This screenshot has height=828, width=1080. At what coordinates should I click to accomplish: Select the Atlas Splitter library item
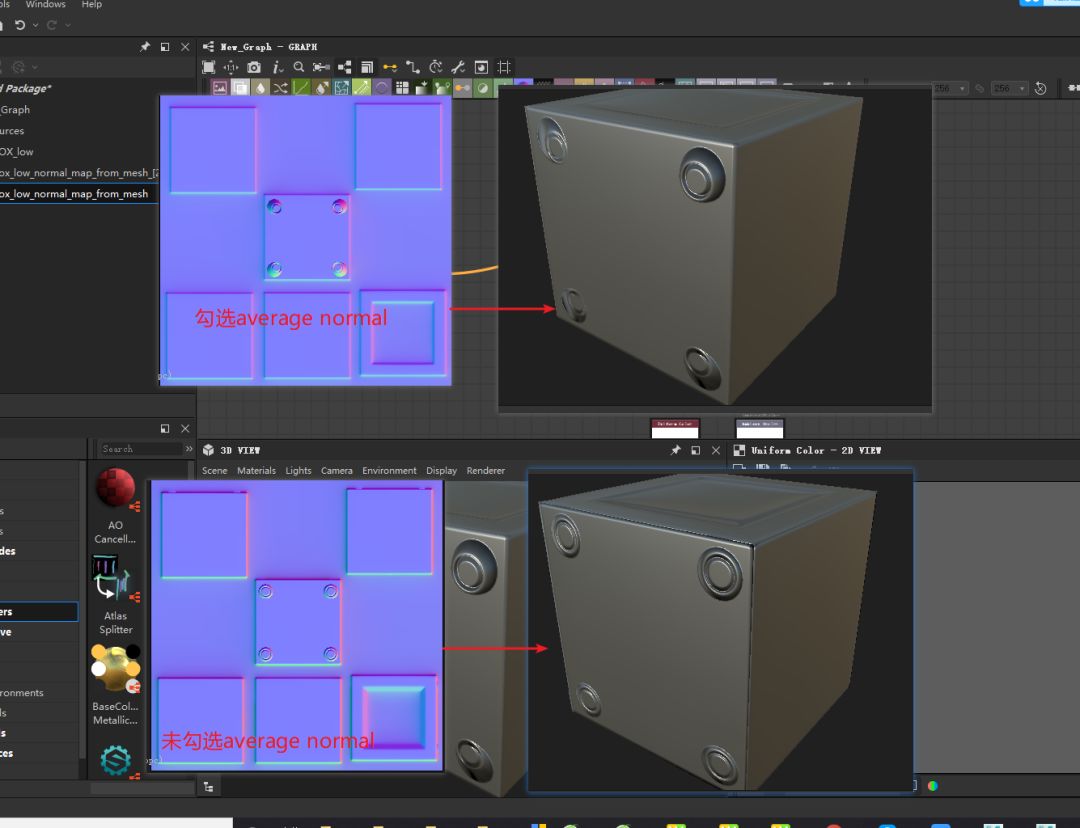116,596
